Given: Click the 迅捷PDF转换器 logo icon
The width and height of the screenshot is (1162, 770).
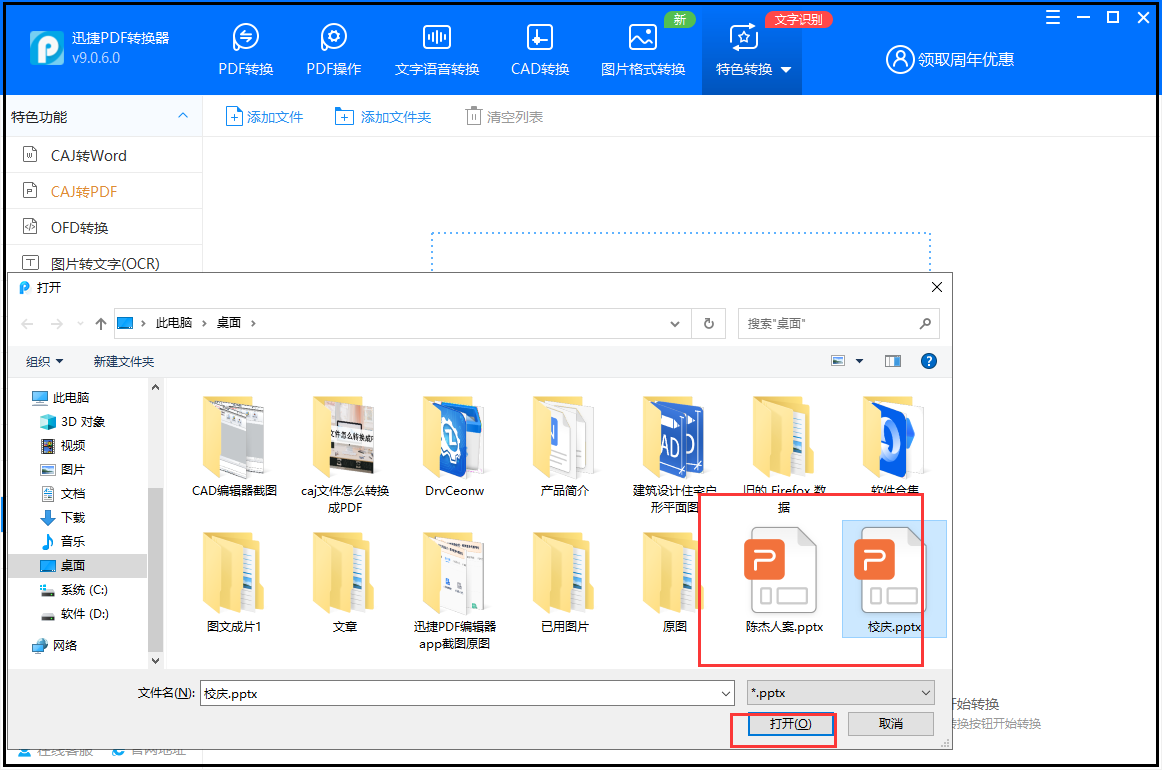Looking at the screenshot, I should [x=47, y=47].
